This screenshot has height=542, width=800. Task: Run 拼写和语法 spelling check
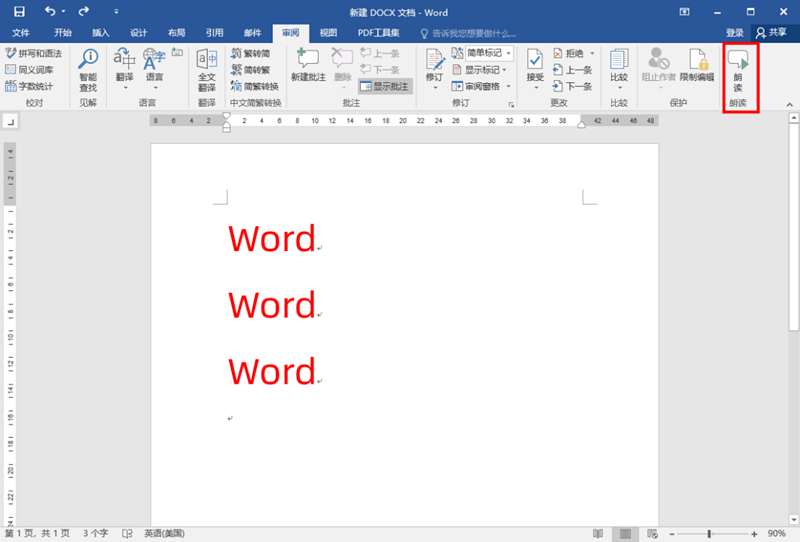pos(33,53)
